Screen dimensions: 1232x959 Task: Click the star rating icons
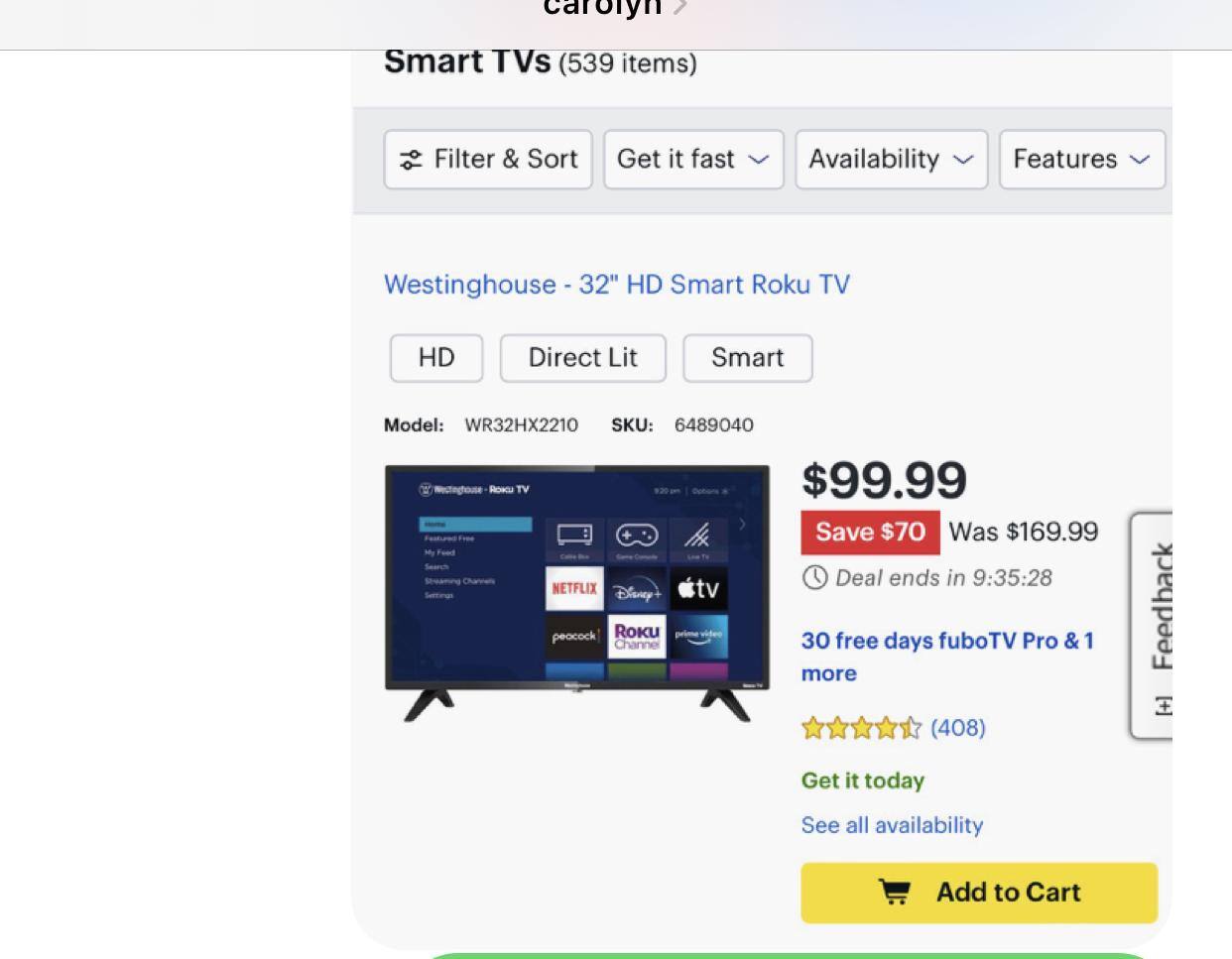(x=861, y=728)
